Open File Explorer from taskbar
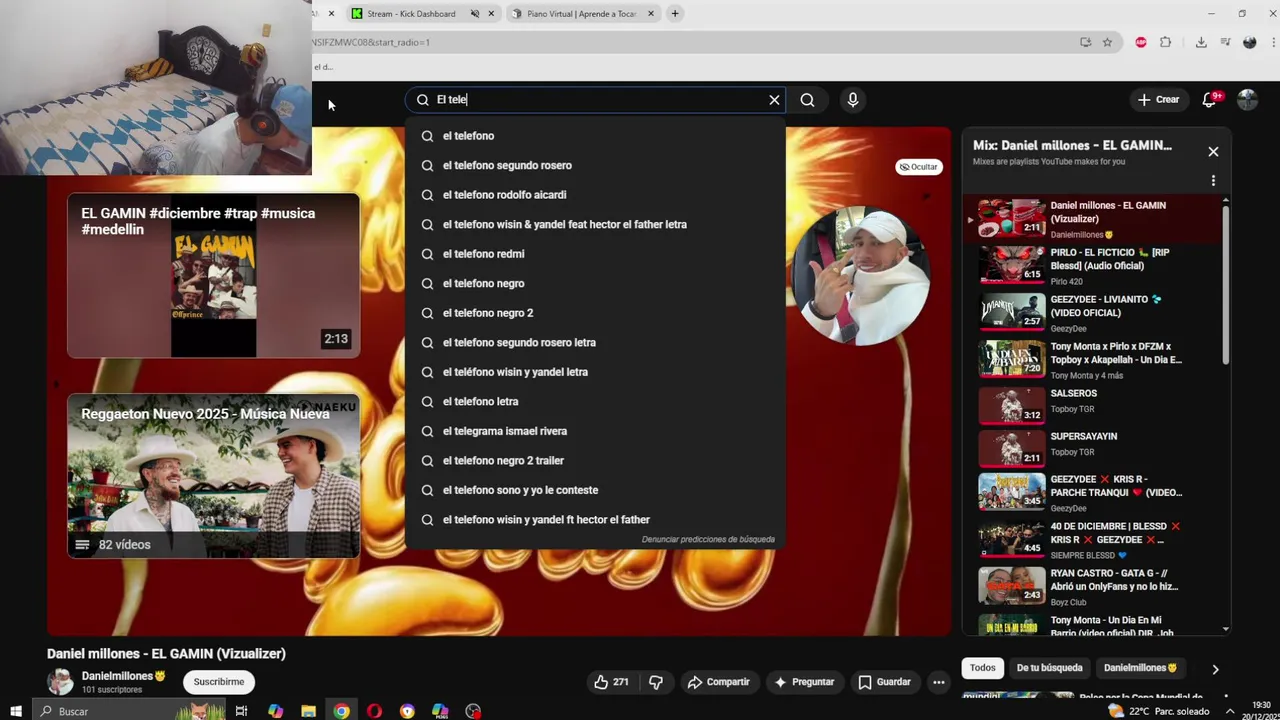 click(x=309, y=711)
